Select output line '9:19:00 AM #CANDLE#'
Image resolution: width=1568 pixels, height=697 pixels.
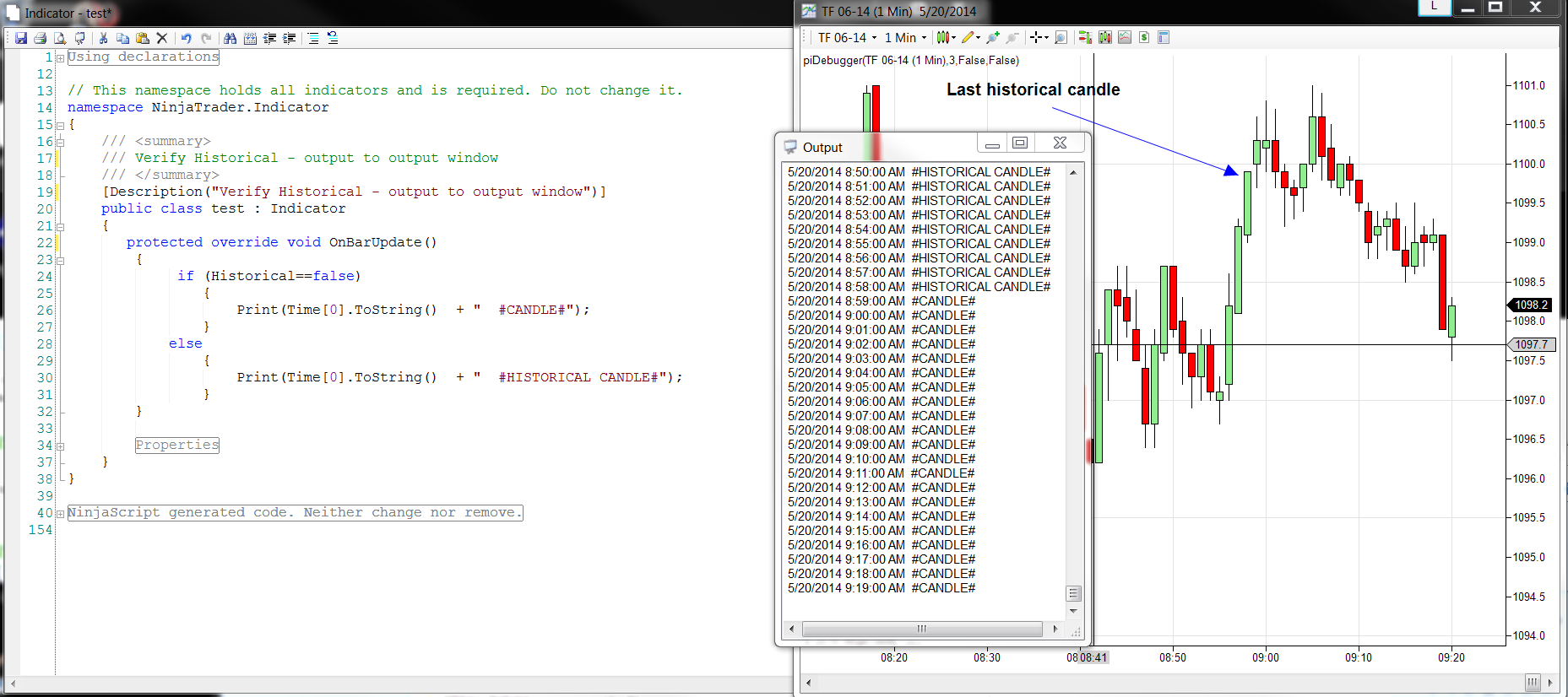(x=882, y=588)
